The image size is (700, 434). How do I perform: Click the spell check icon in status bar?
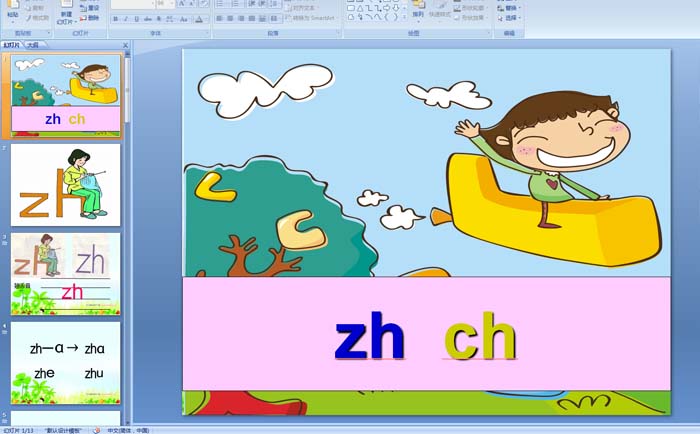click(x=97, y=430)
